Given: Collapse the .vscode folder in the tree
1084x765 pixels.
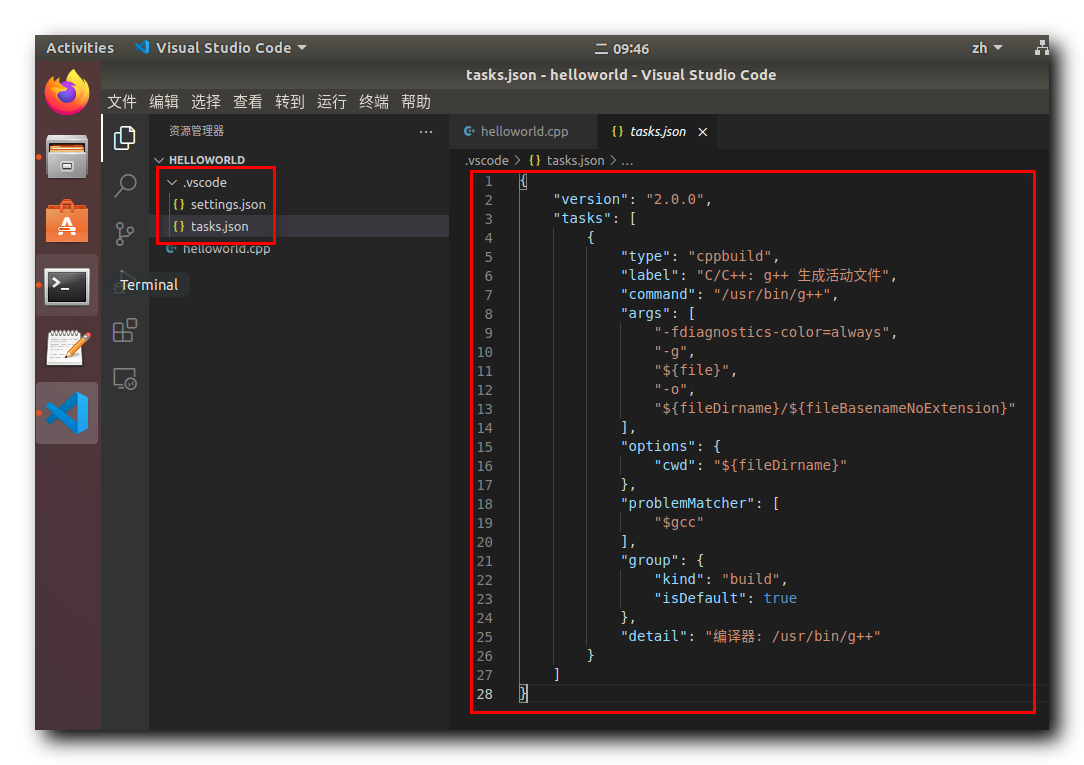Looking at the screenshot, I should pyautogui.click(x=172, y=182).
